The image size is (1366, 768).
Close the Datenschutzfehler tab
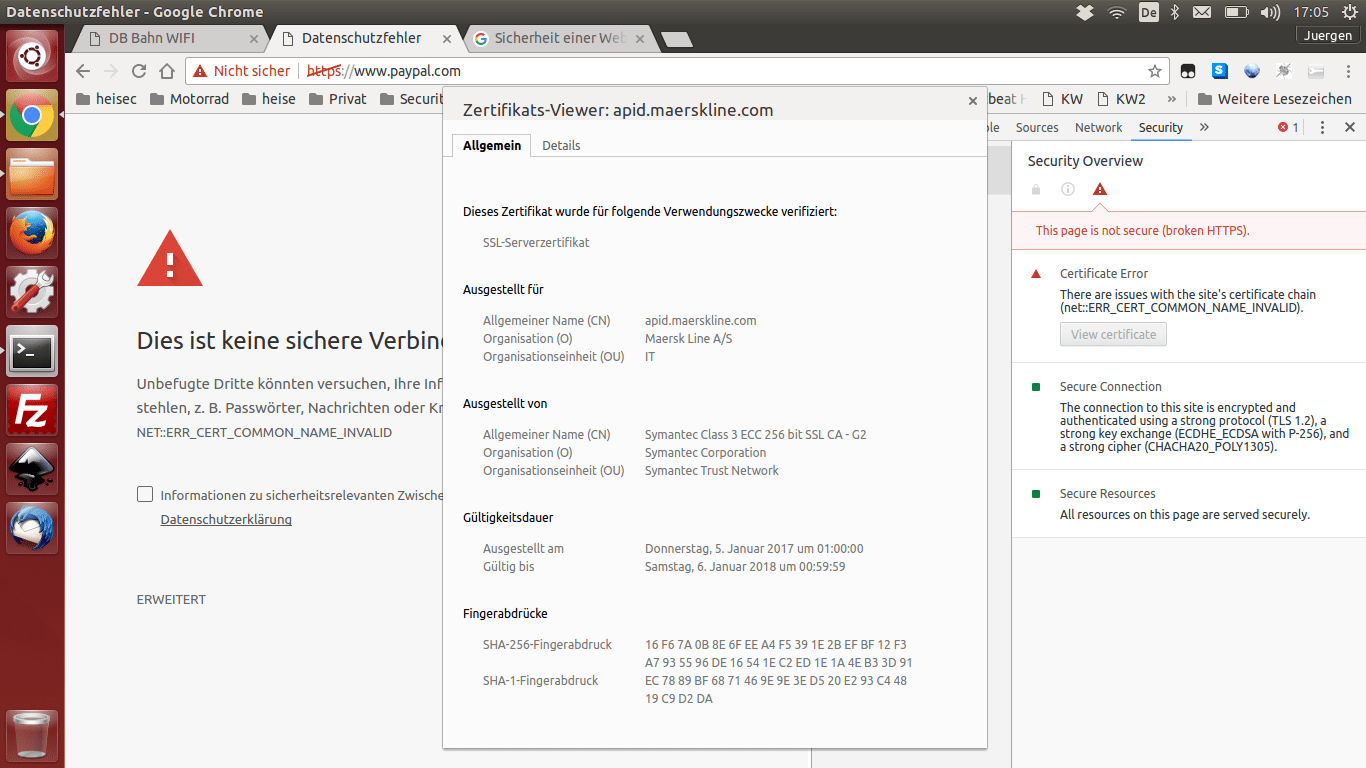pyautogui.click(x=447, y=40)
